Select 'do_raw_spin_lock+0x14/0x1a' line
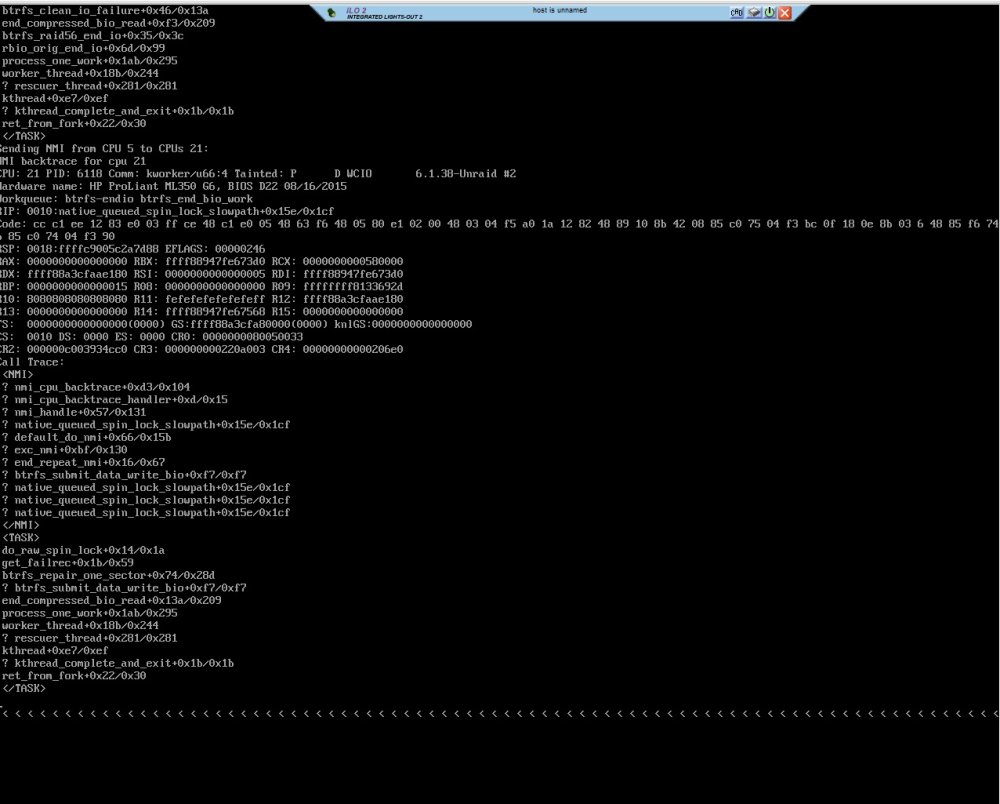 84,550
